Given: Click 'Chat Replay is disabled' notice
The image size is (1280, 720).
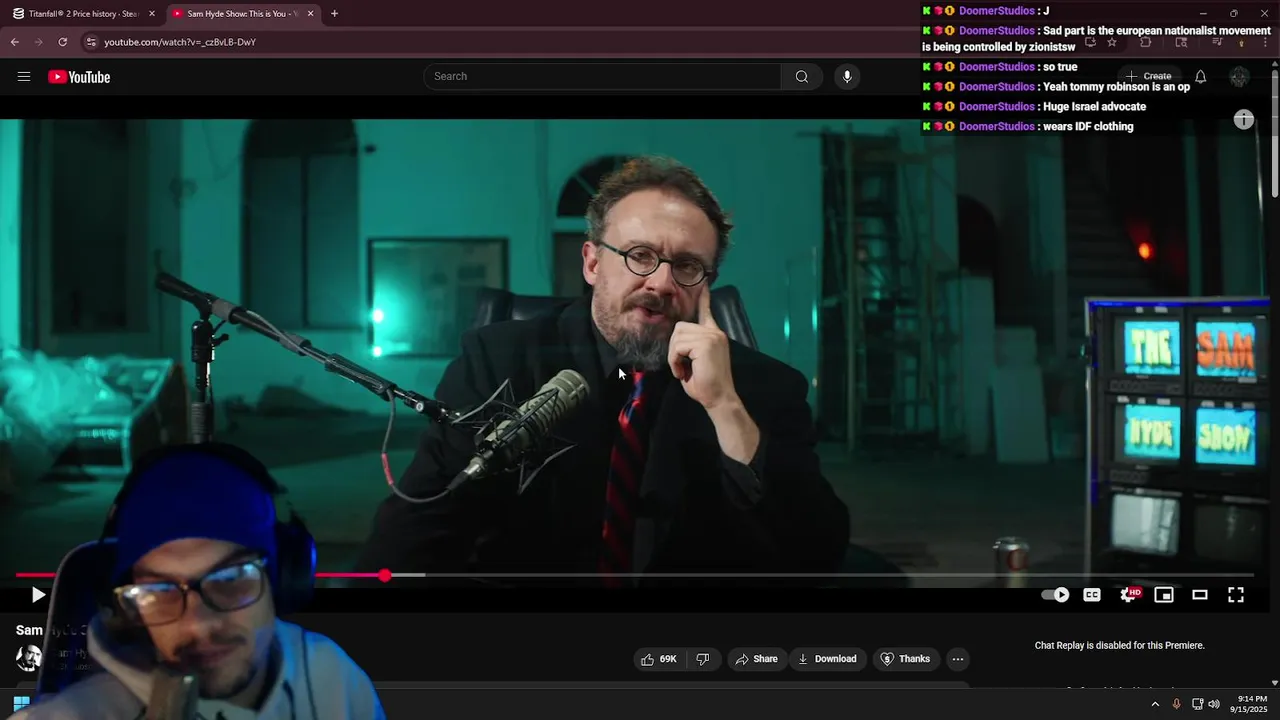Looking at the screenshot, I should 1119,646.
